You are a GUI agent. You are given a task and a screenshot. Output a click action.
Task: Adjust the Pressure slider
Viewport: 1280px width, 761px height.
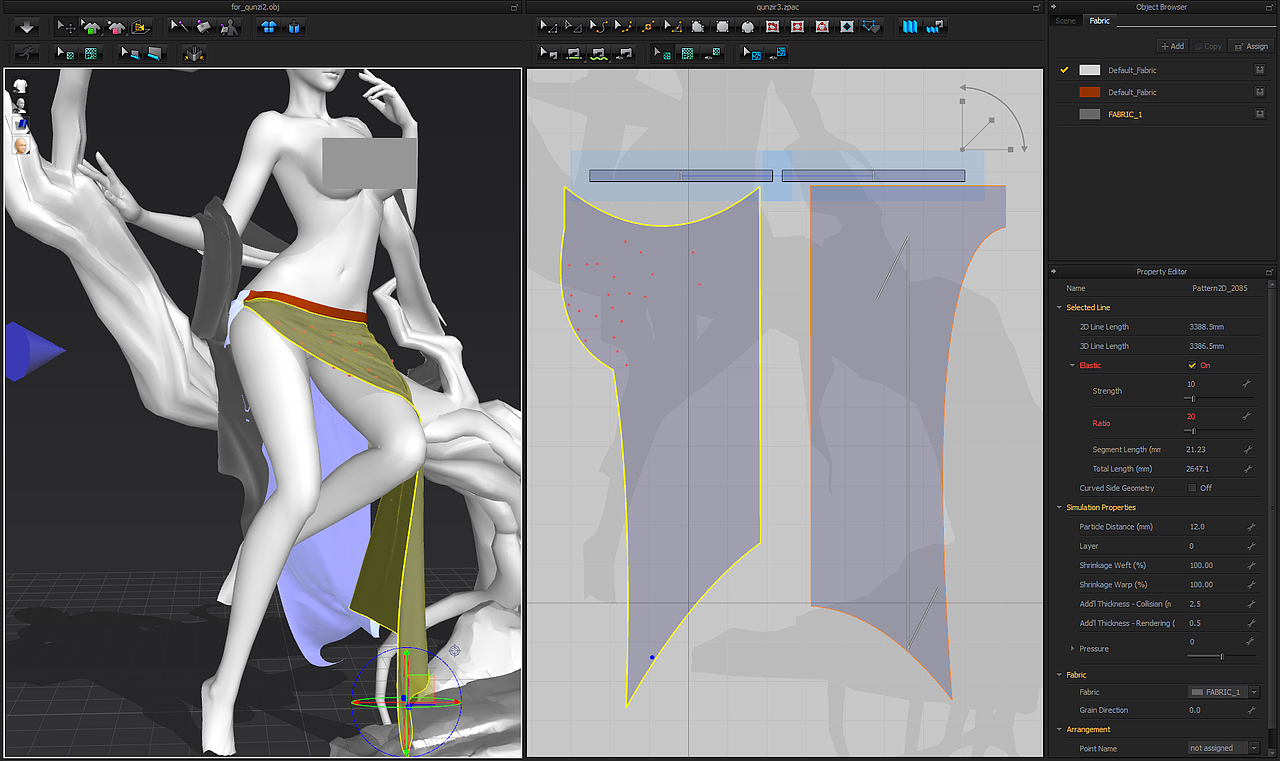1220,656
